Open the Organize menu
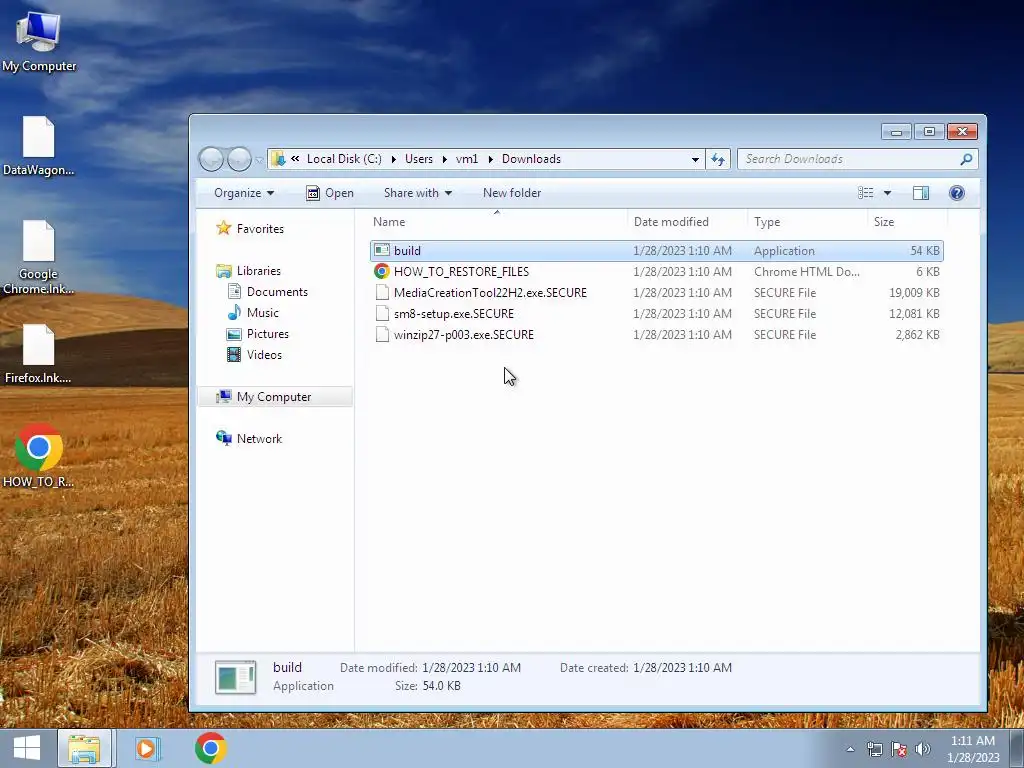This screenshot has width=1024, height=768. (x=244, y=193)
